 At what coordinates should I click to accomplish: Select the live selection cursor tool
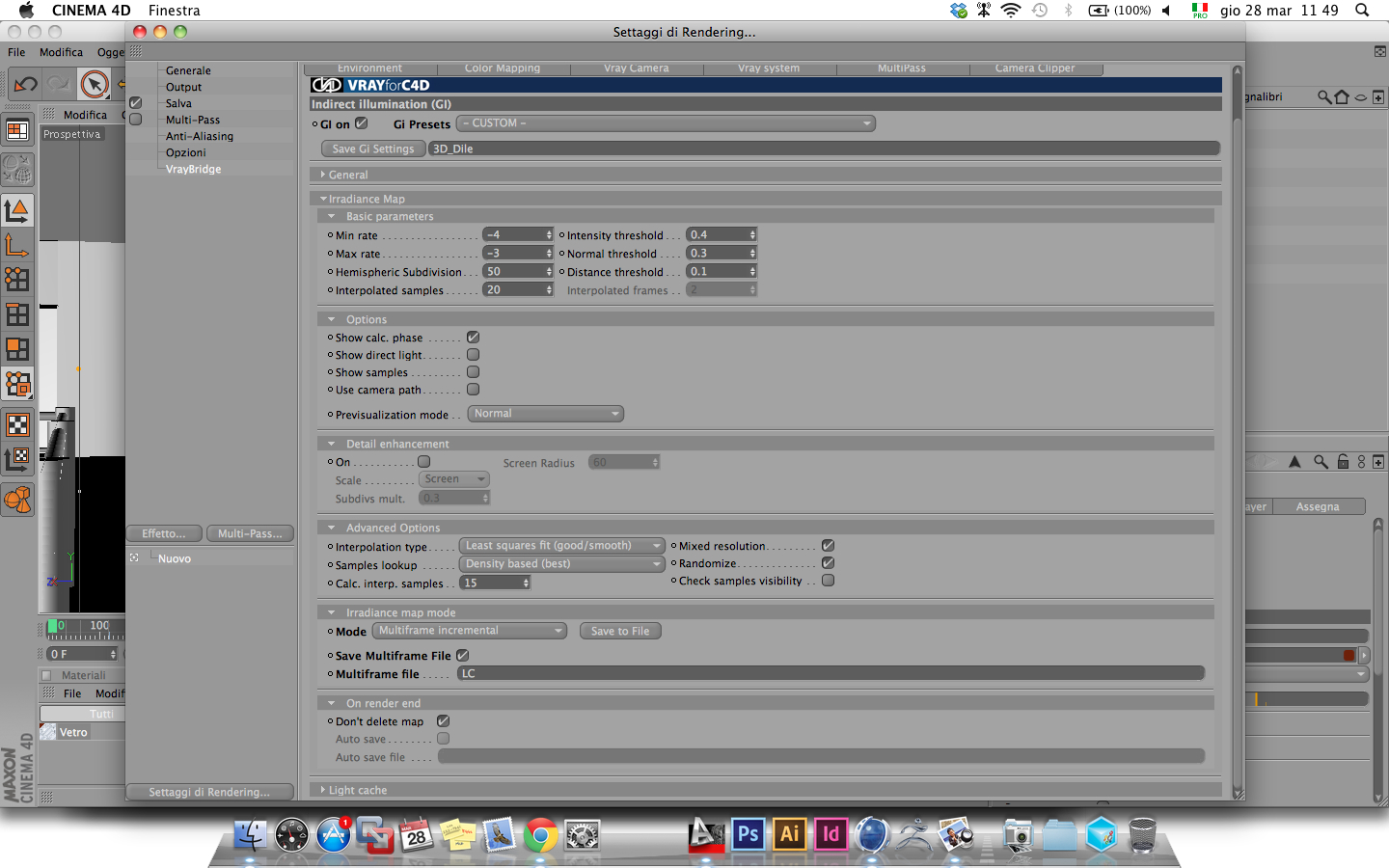point(95,84)
